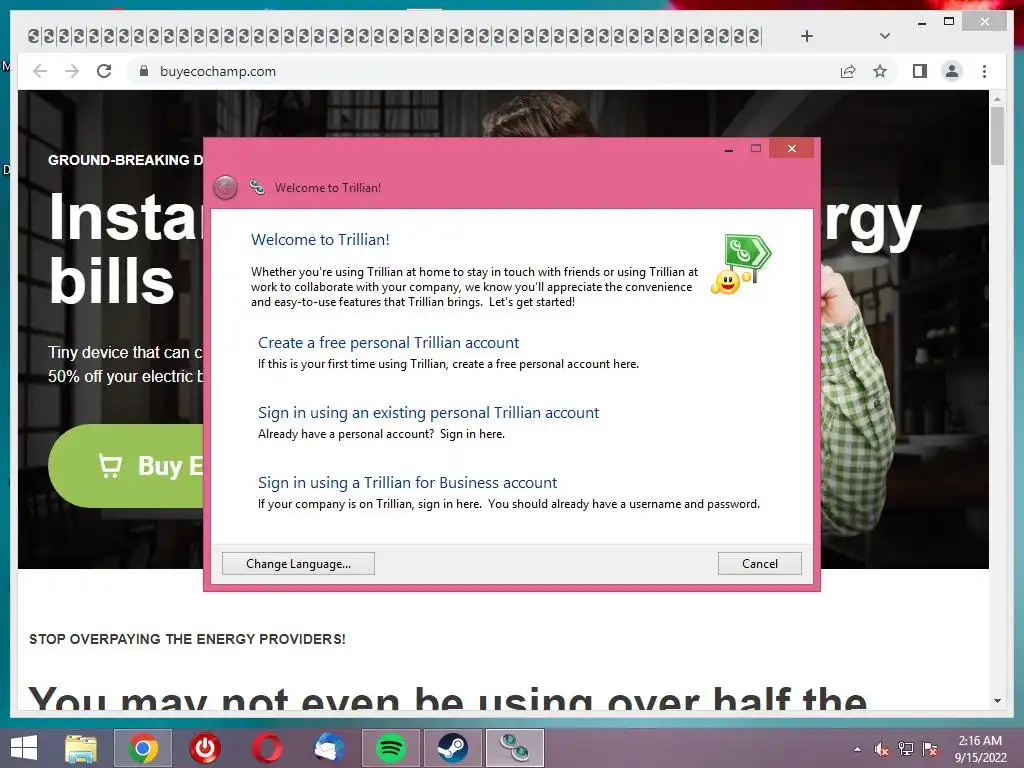The width and height of the screenshot is (1024, 768).
Task: View site info via lock icon
Action: click(x=144, y=71)
